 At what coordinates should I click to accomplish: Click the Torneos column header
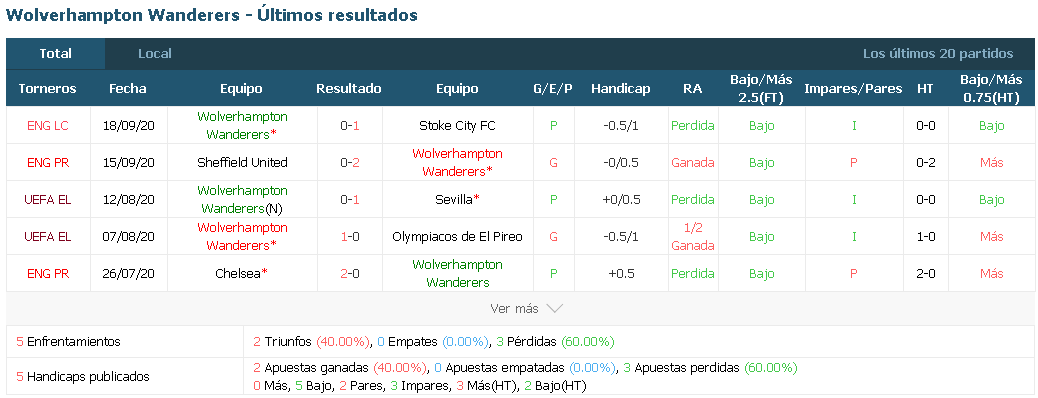pos(48,89)
